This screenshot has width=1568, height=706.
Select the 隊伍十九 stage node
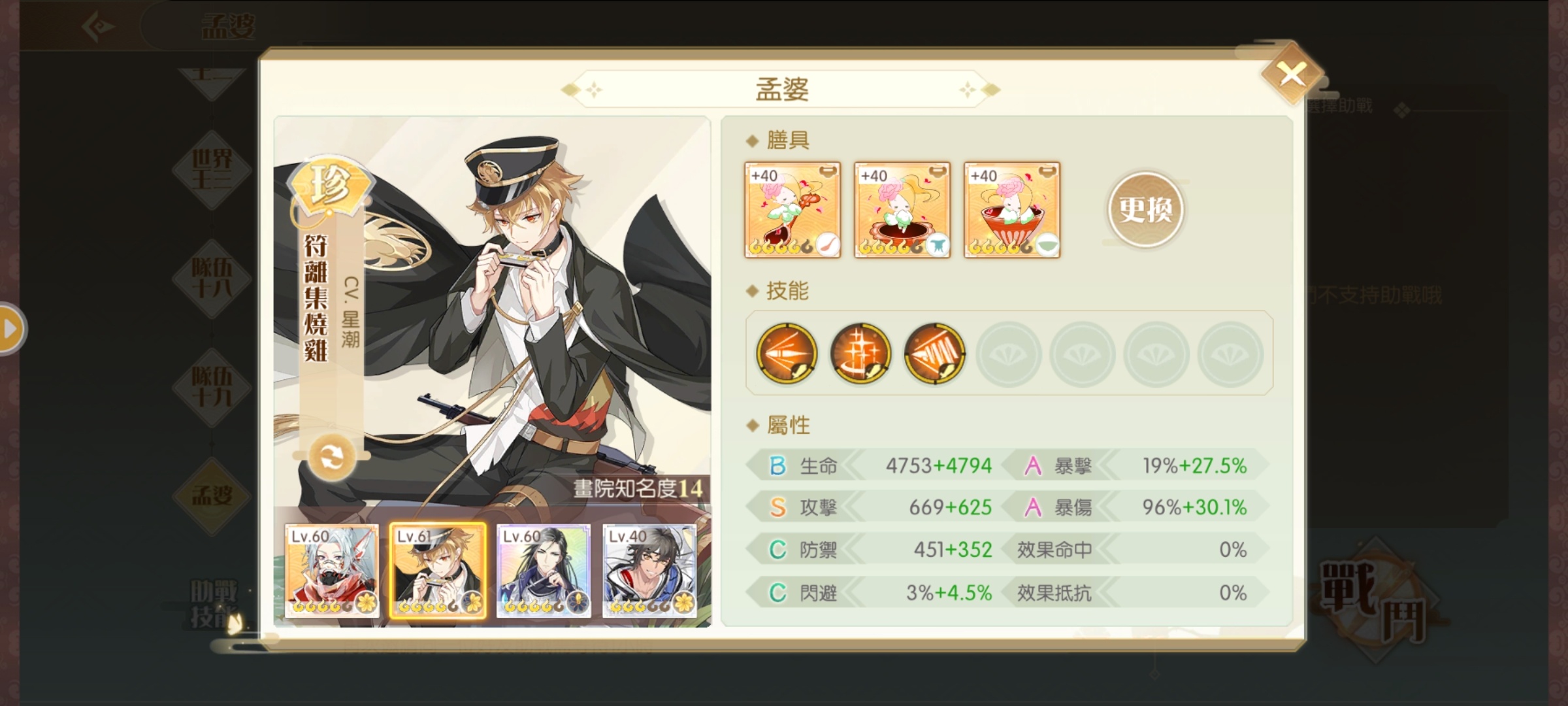click(212, 387)
